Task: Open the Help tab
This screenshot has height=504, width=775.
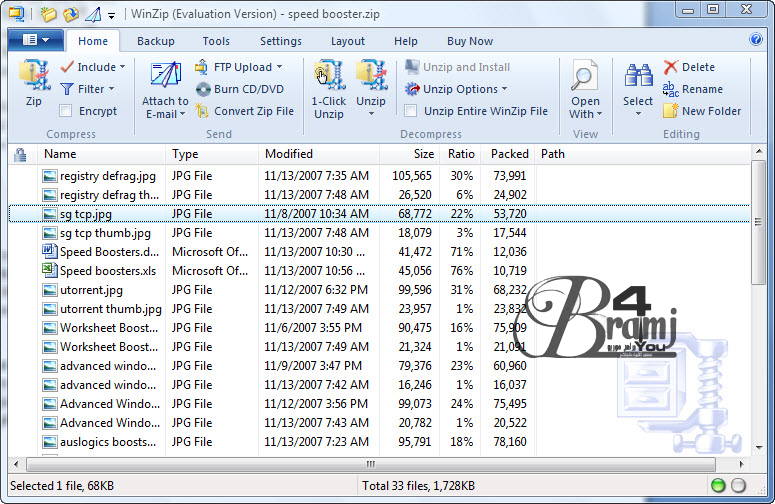Action: pyautogui.click(x=406, y=41)
